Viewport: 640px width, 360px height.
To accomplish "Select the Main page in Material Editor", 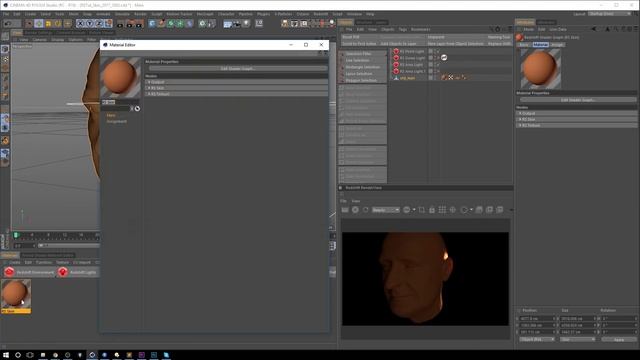I will [x=111, y=116].
